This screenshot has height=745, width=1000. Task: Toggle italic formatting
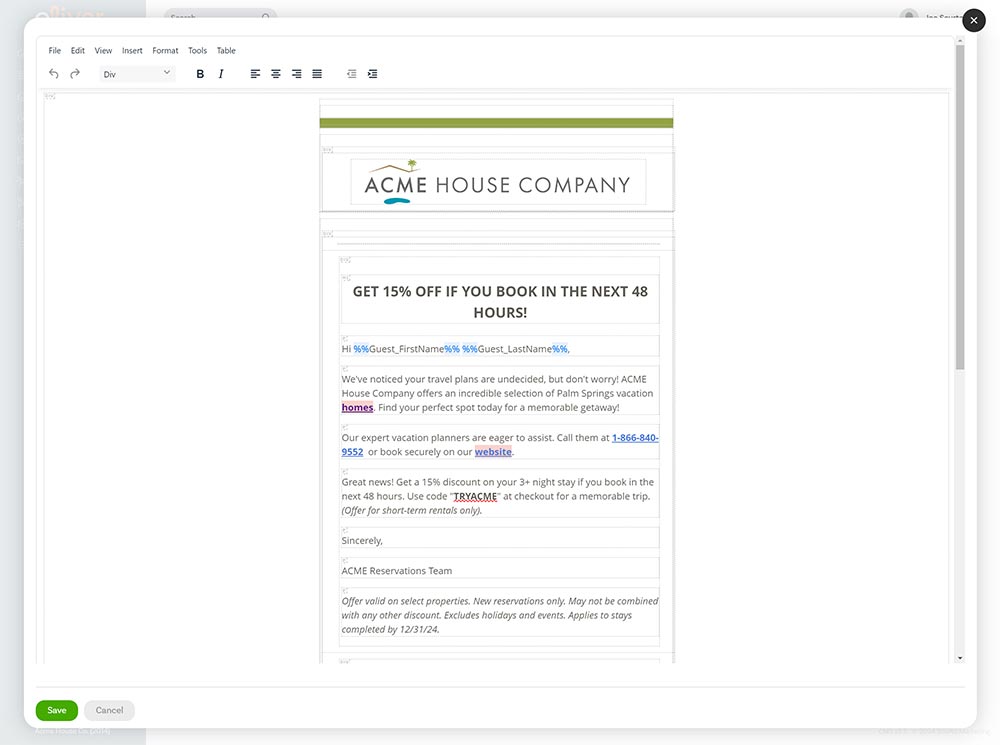pos(220,73)
